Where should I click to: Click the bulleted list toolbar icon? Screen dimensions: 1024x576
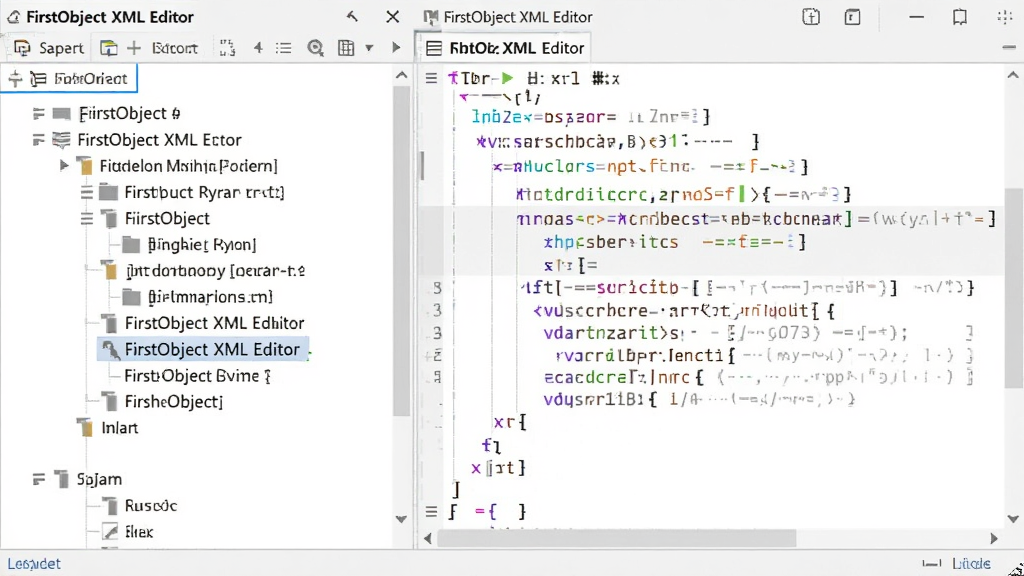pyautogui.click(x=283, y=48)
